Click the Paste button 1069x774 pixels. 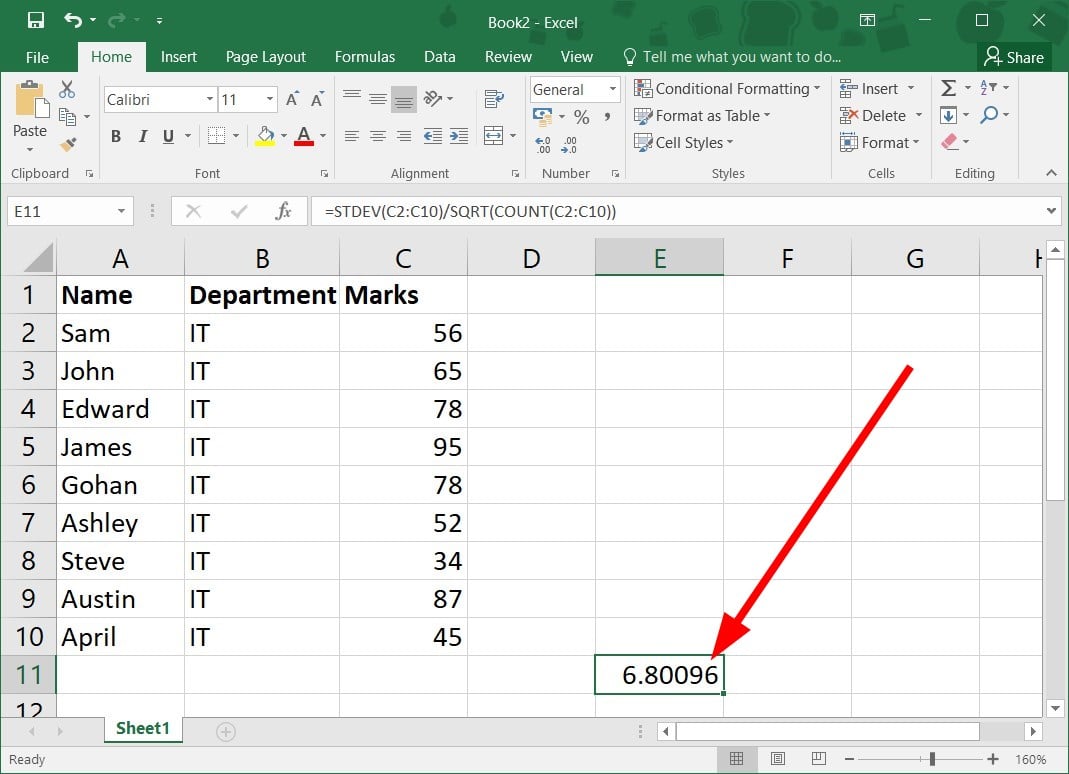pyautogui.click(x=29, y=112)
